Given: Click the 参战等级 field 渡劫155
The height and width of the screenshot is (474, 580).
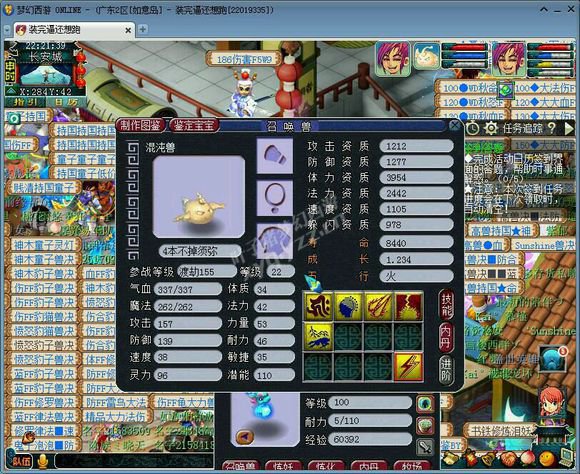Looking at the screenshot, I should point(206,272).
